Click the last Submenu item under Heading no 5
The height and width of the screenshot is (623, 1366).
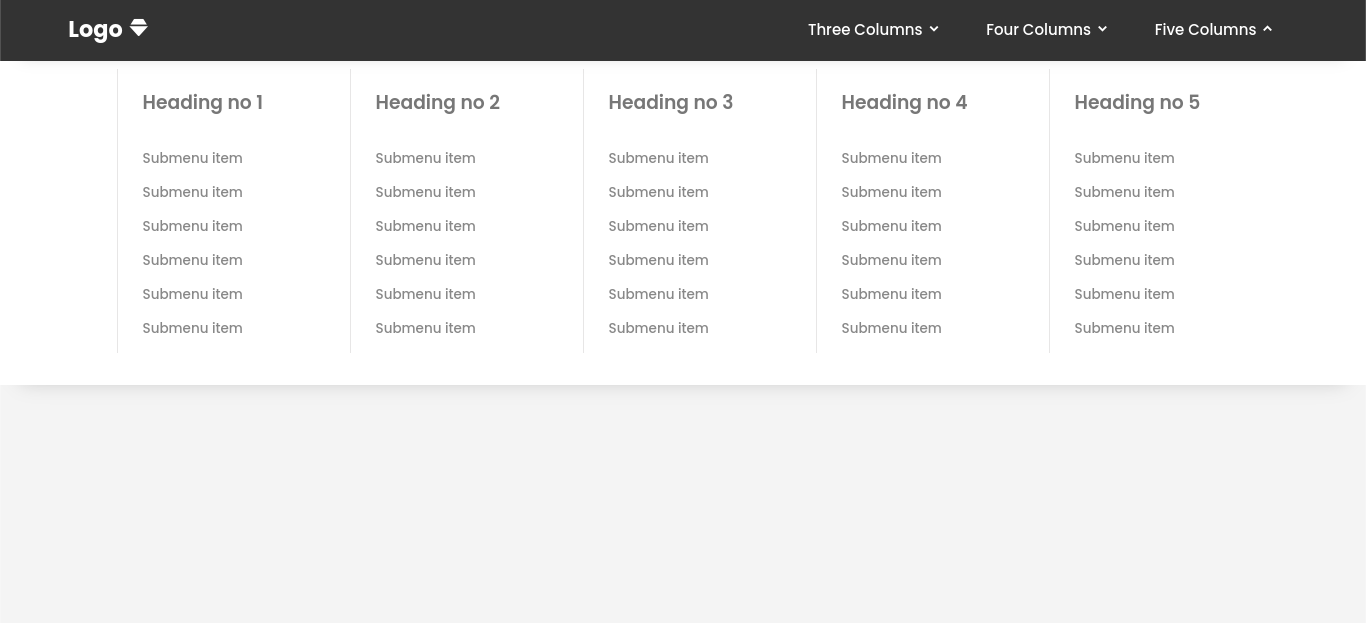(x=1124, y=328)
